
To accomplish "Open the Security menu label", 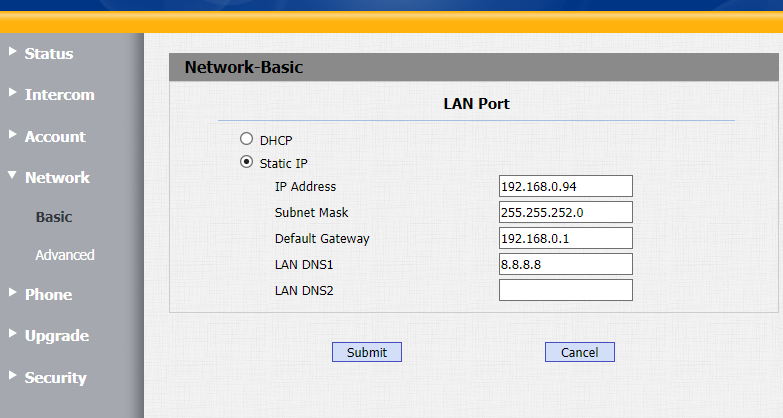I will pos(56,378).
